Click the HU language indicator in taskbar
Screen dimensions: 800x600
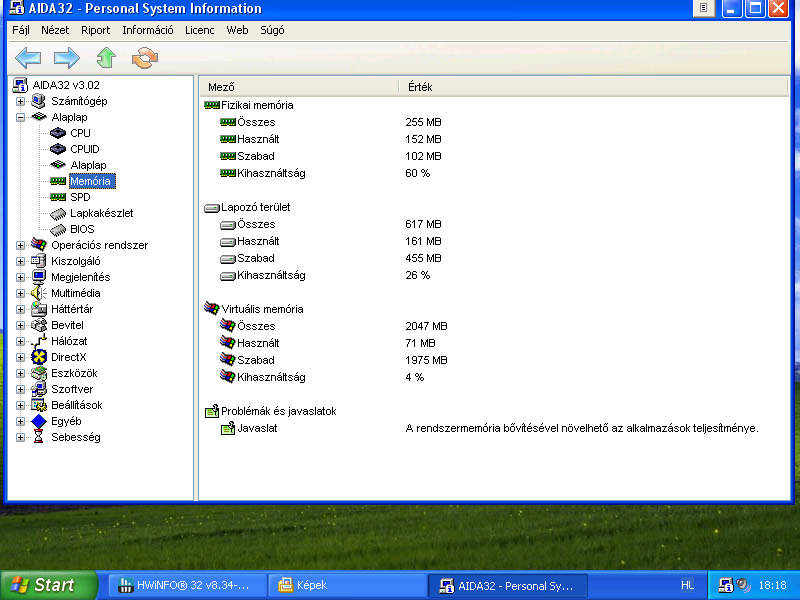click(687, 585)
